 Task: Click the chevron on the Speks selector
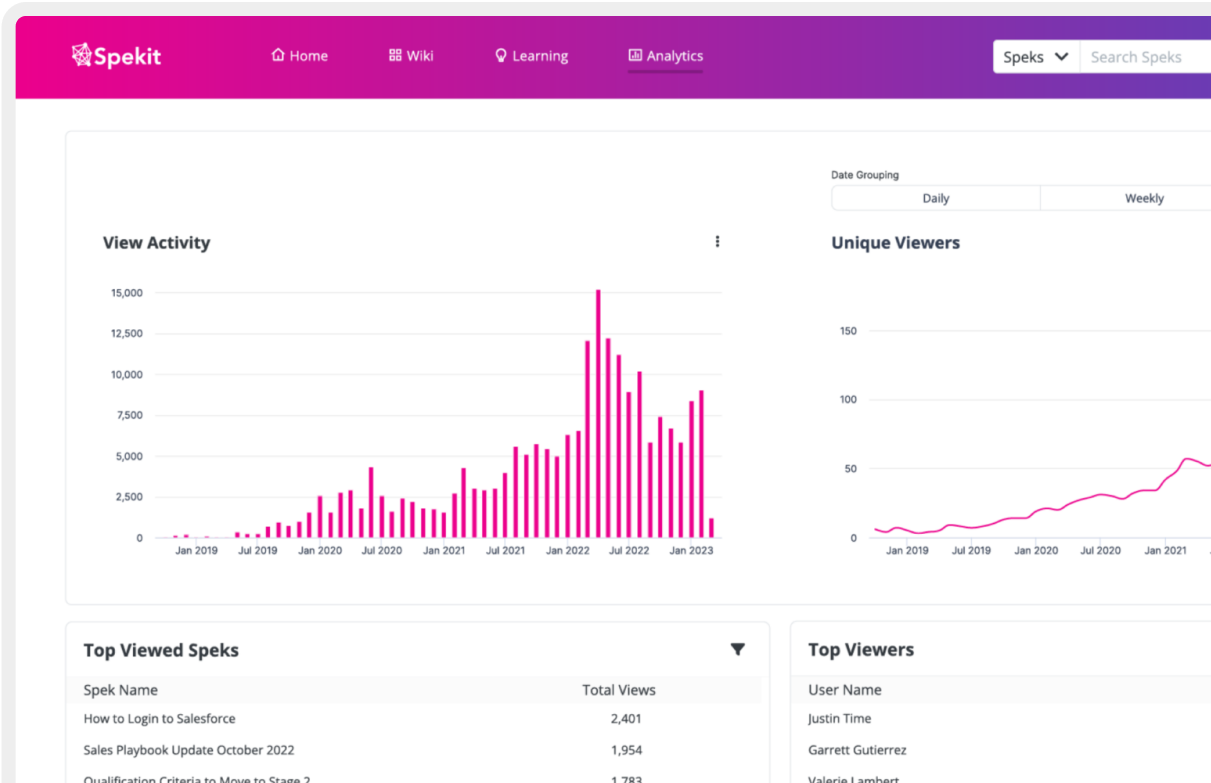pos(1062,57)
